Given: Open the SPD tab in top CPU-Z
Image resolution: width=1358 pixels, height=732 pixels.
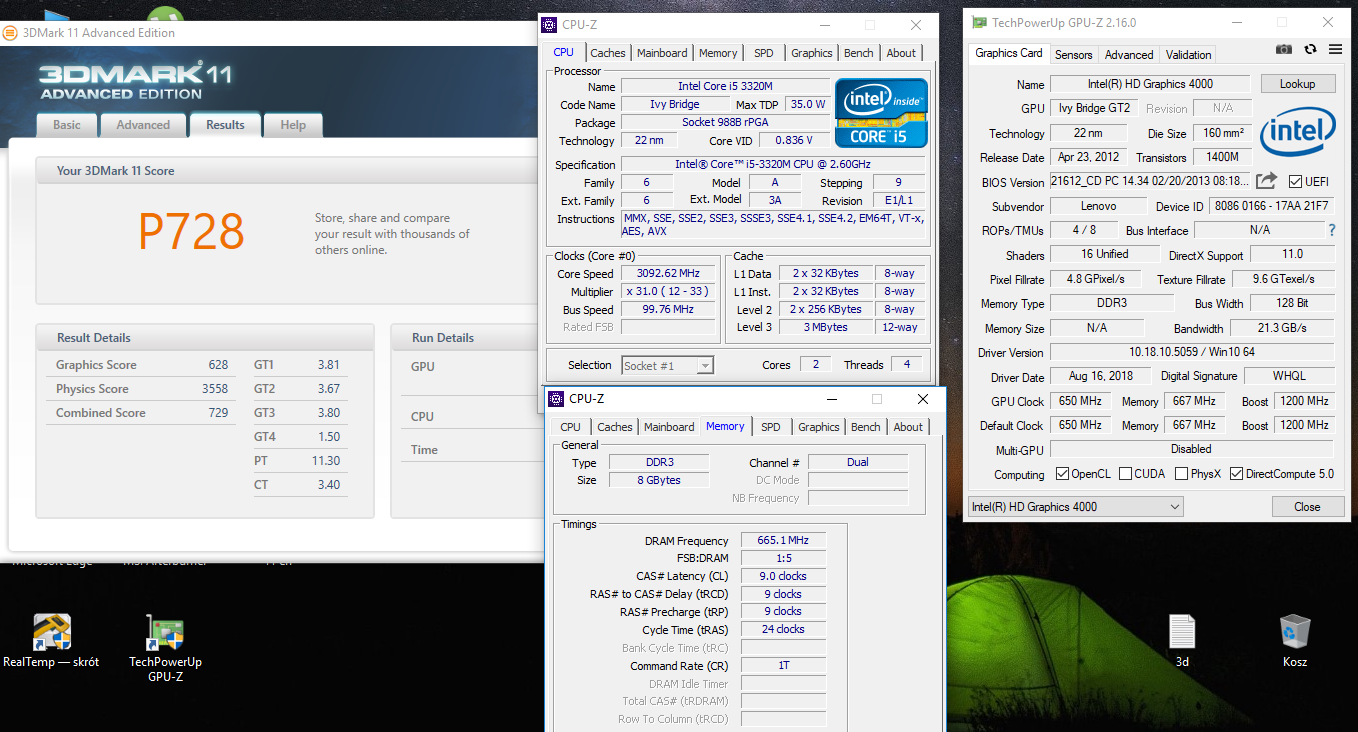Looking at the screenshot, I should tap(764, 53).
